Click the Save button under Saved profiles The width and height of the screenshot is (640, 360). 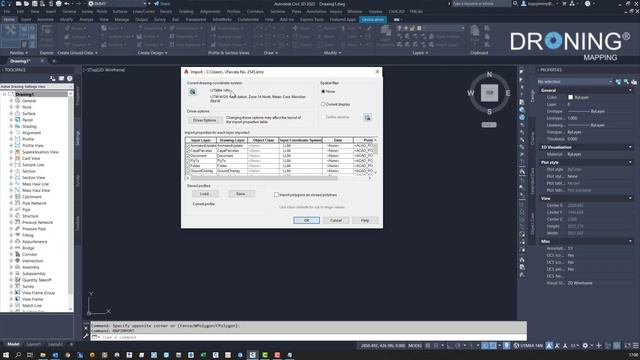[x=241, y=194]
